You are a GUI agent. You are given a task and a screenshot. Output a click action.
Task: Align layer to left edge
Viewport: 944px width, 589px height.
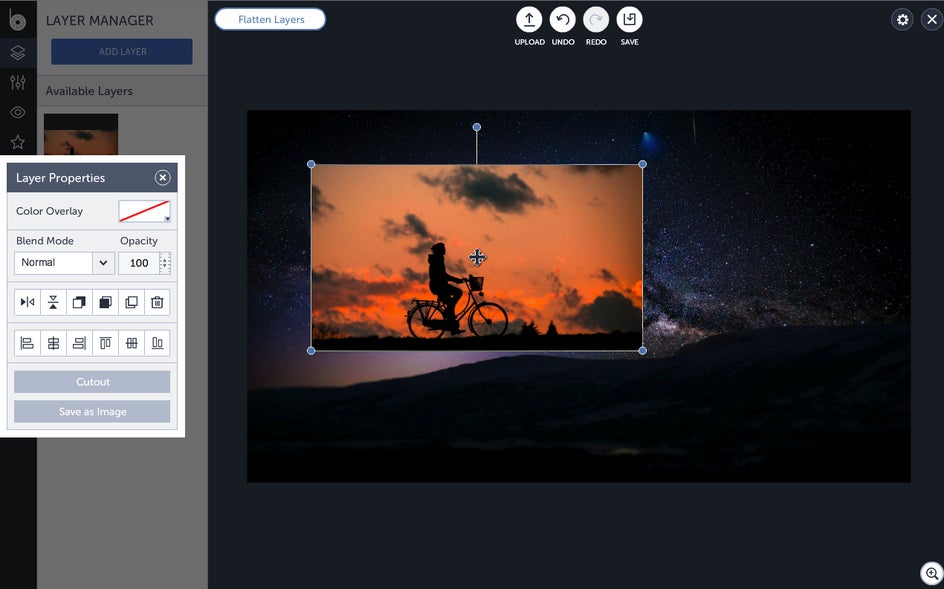(27, 343)
